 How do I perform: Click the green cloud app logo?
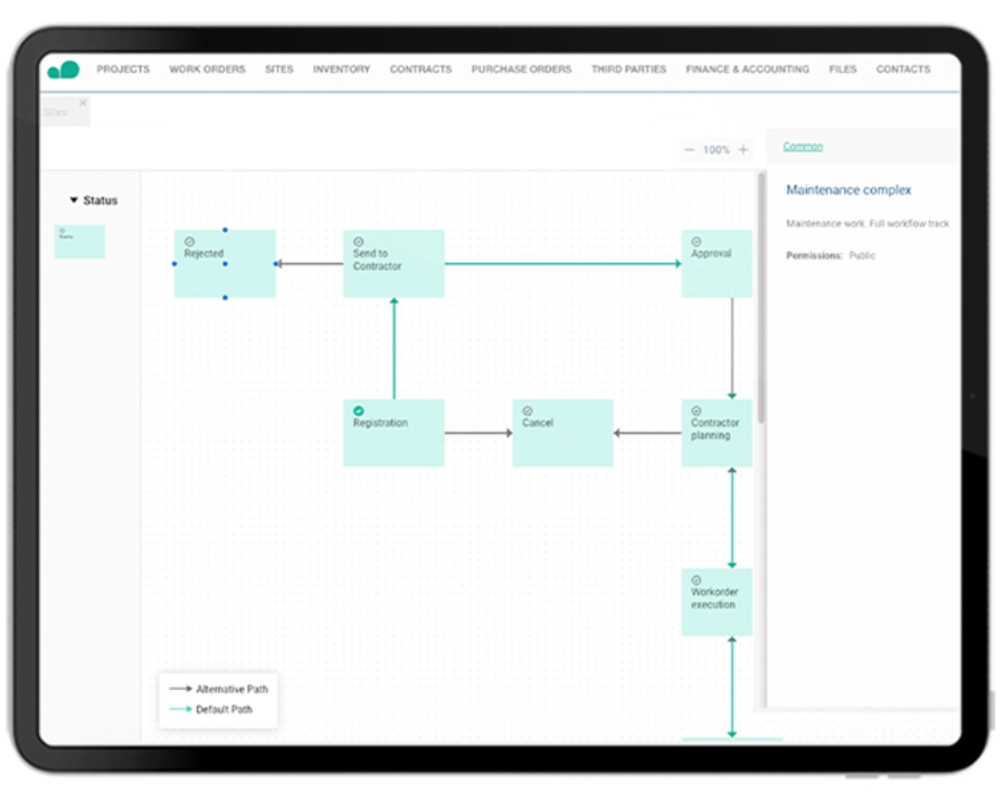pos(63,69)
